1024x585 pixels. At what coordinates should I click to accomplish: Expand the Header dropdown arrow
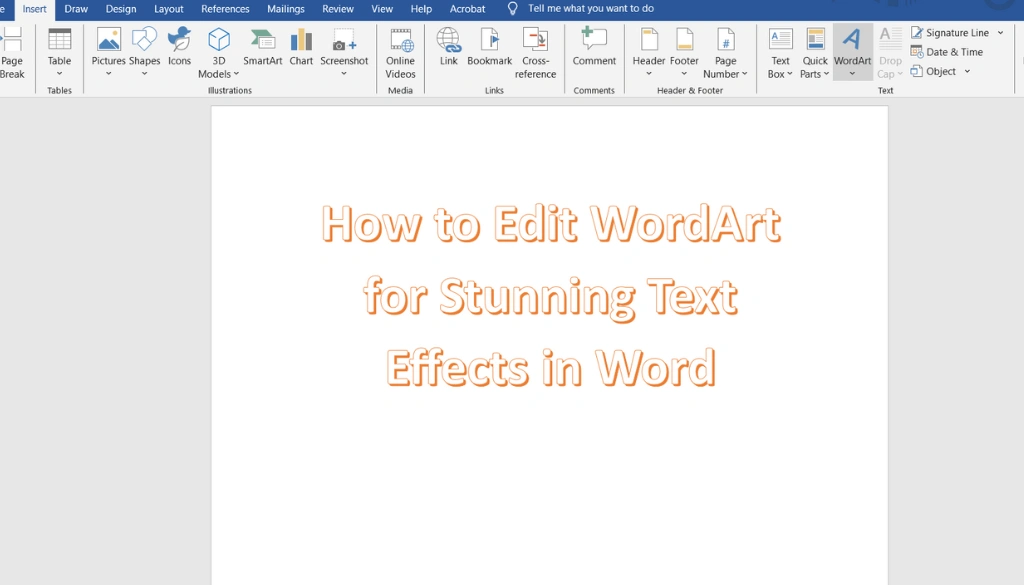click(x=649, y=74)
